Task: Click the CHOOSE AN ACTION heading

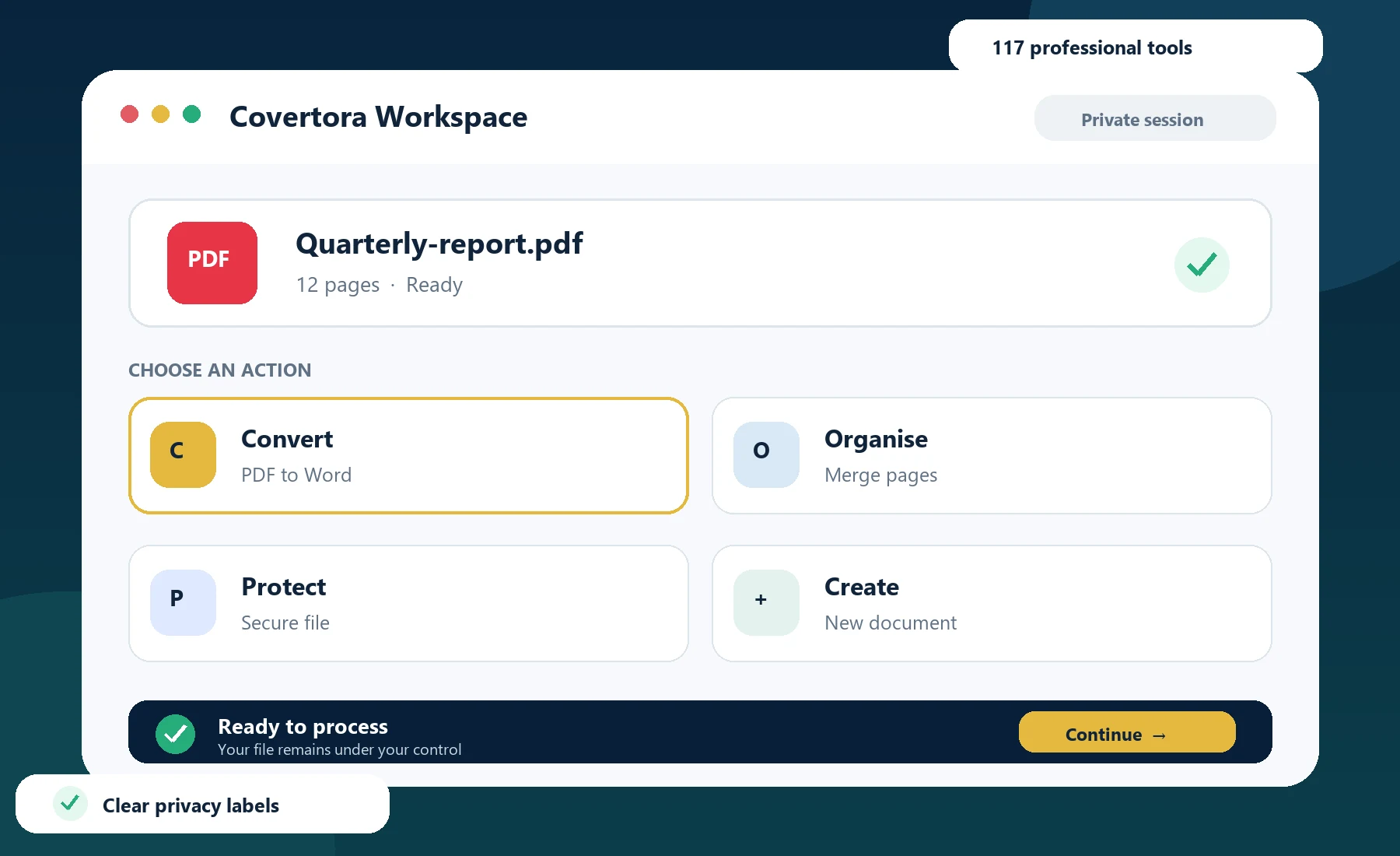Action: pyautogui.click(x=219, y=370)
